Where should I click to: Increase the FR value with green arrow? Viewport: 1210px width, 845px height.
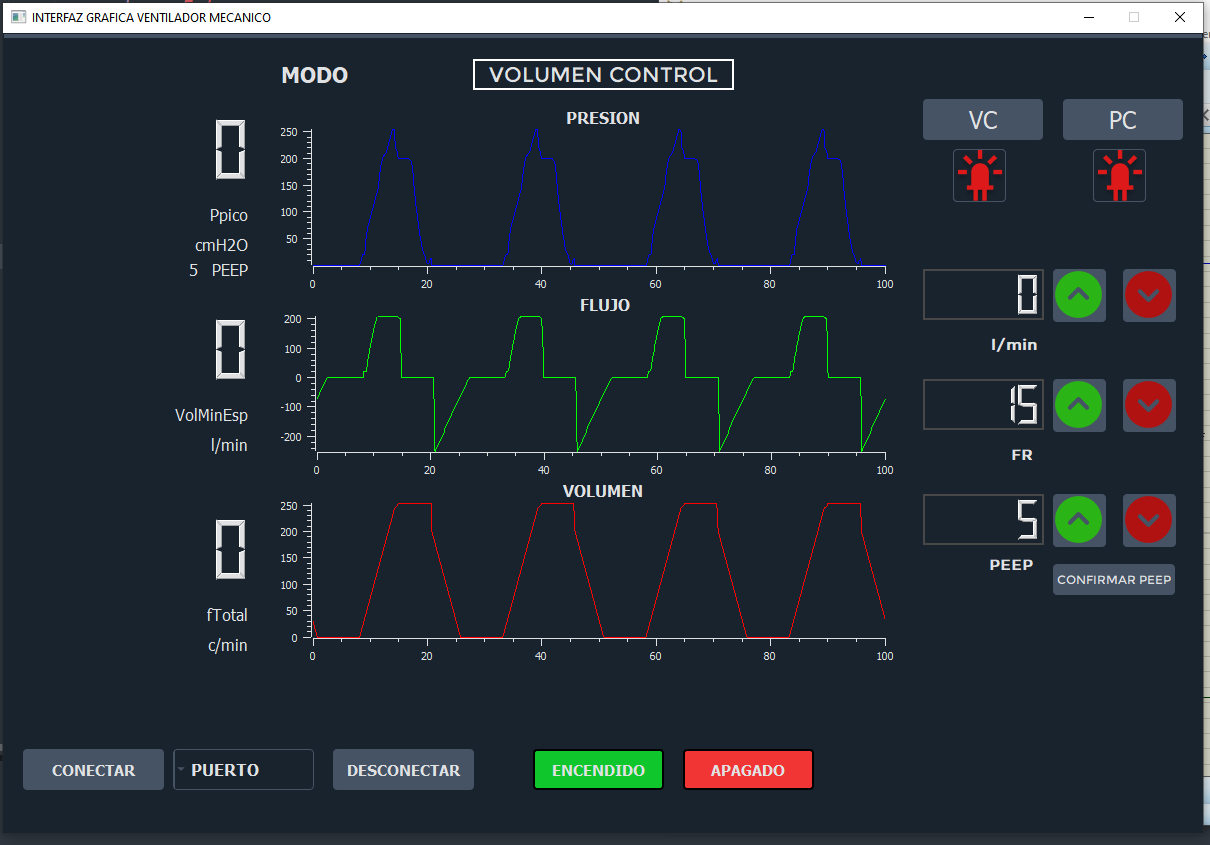tap(1079, 405)
